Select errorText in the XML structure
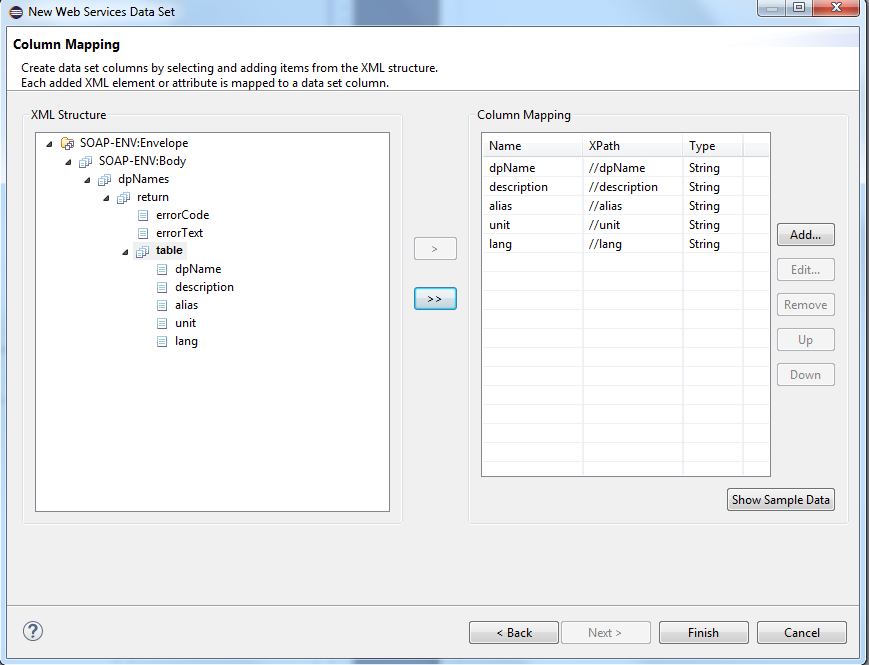869x665 pixels. click(180, 233)
